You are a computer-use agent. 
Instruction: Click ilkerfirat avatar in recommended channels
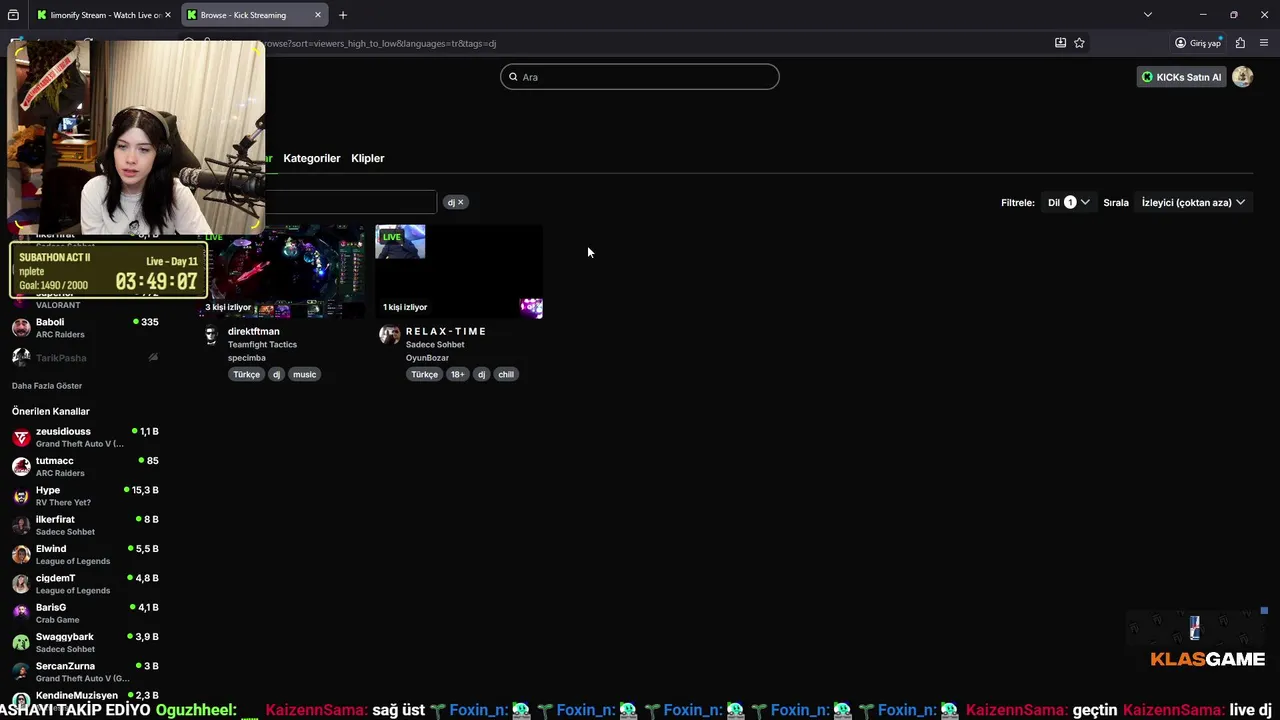coord(21,525)
